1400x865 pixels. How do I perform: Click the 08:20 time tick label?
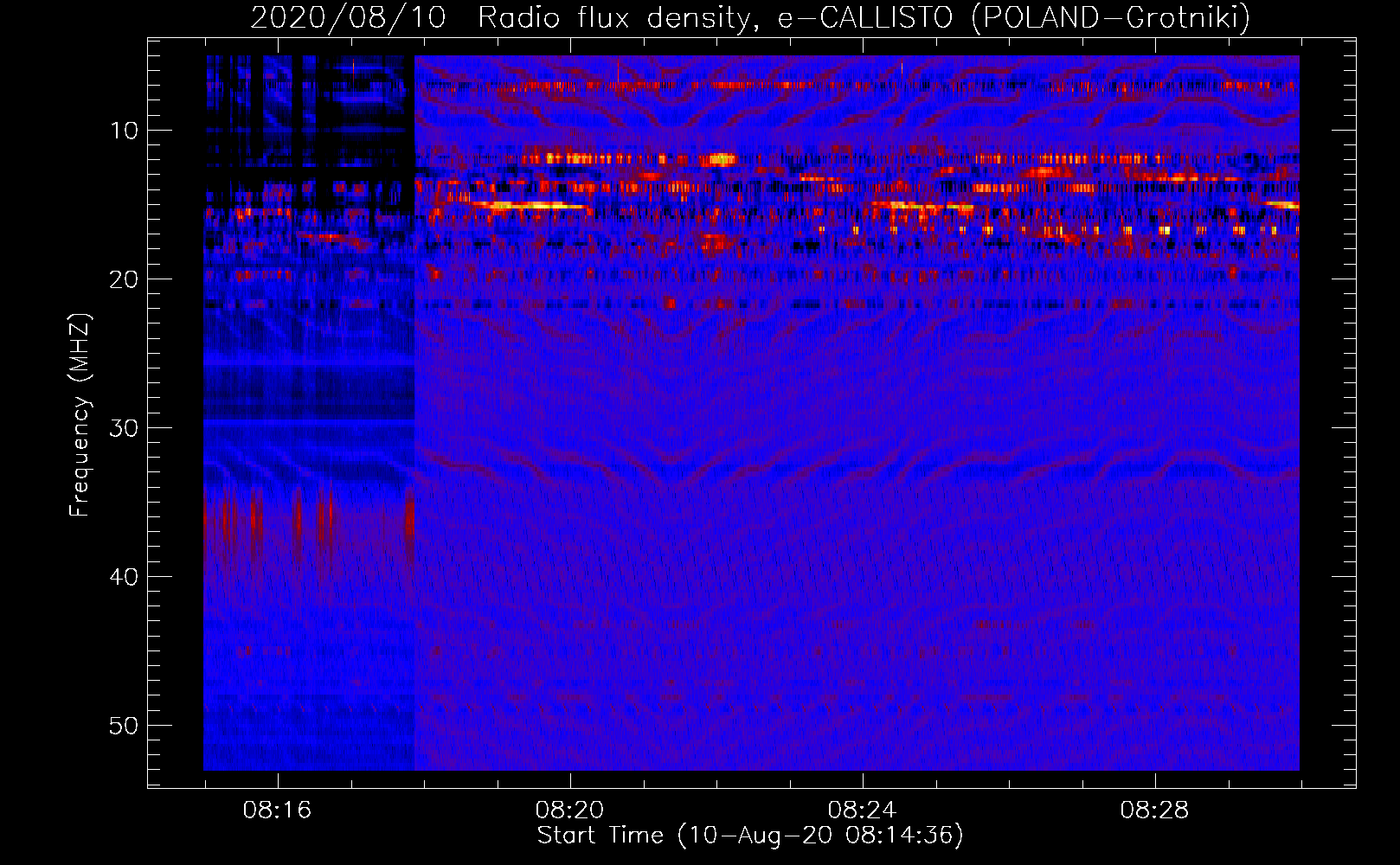coord(569,811)
